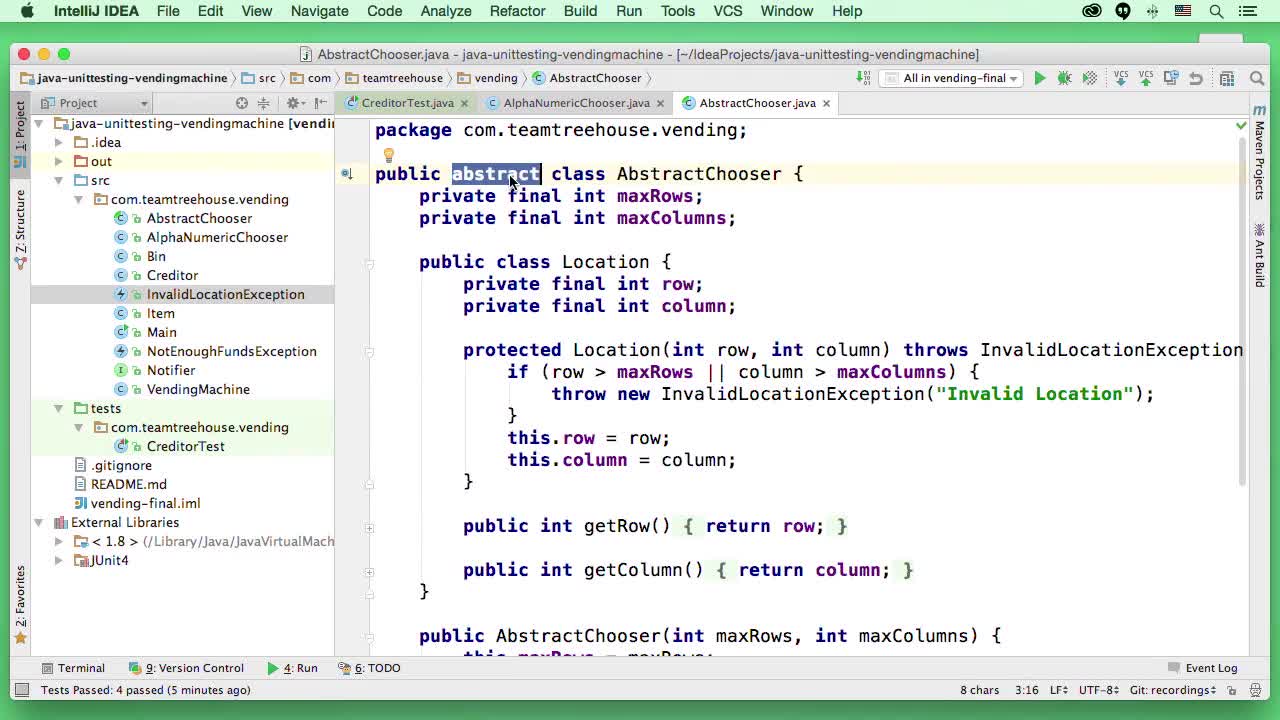Open the Version Control tool window
The height and width of the screenshot is (720, 1280).
click(x=190, y=668)
